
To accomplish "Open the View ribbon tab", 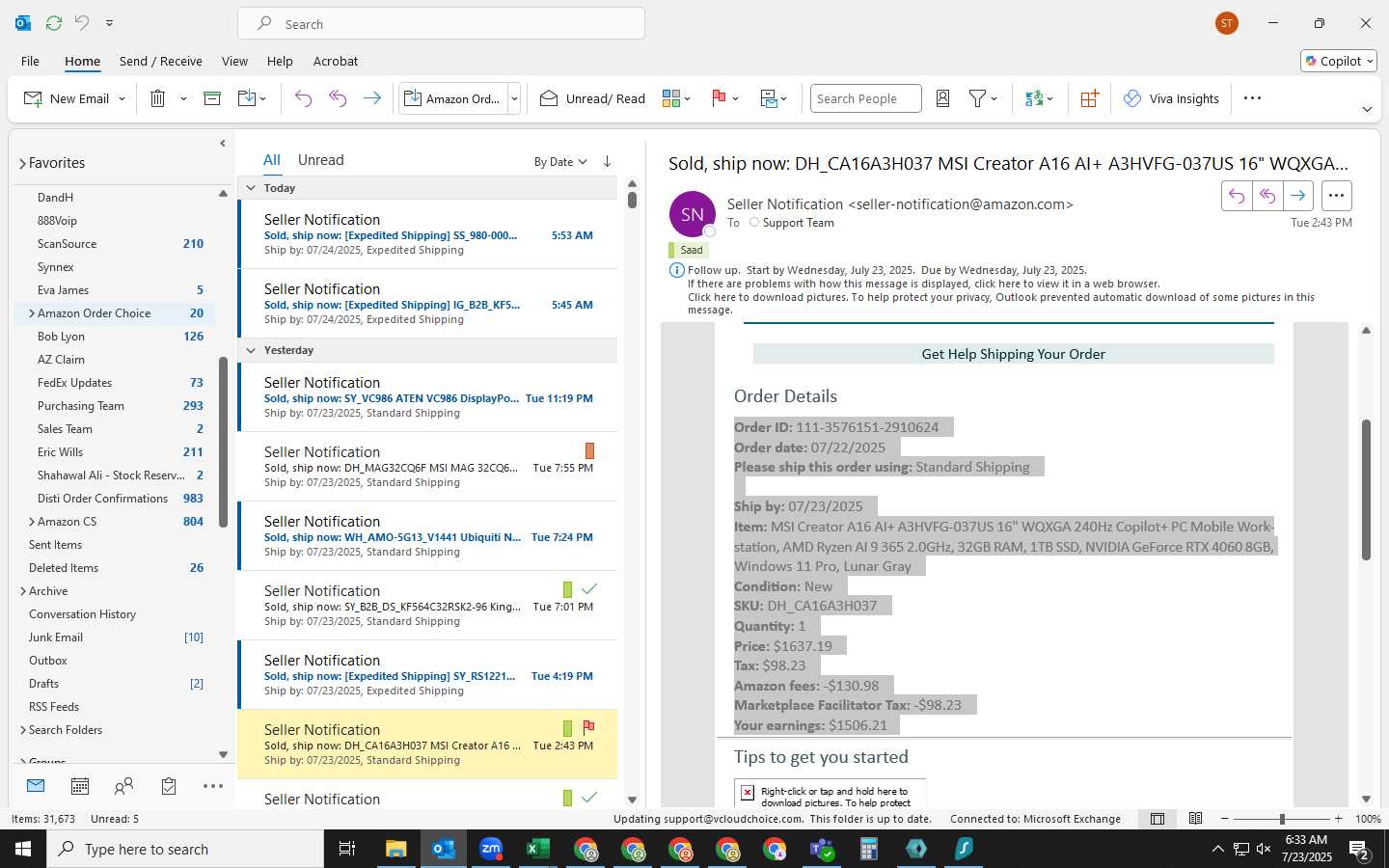I will 234,61.
